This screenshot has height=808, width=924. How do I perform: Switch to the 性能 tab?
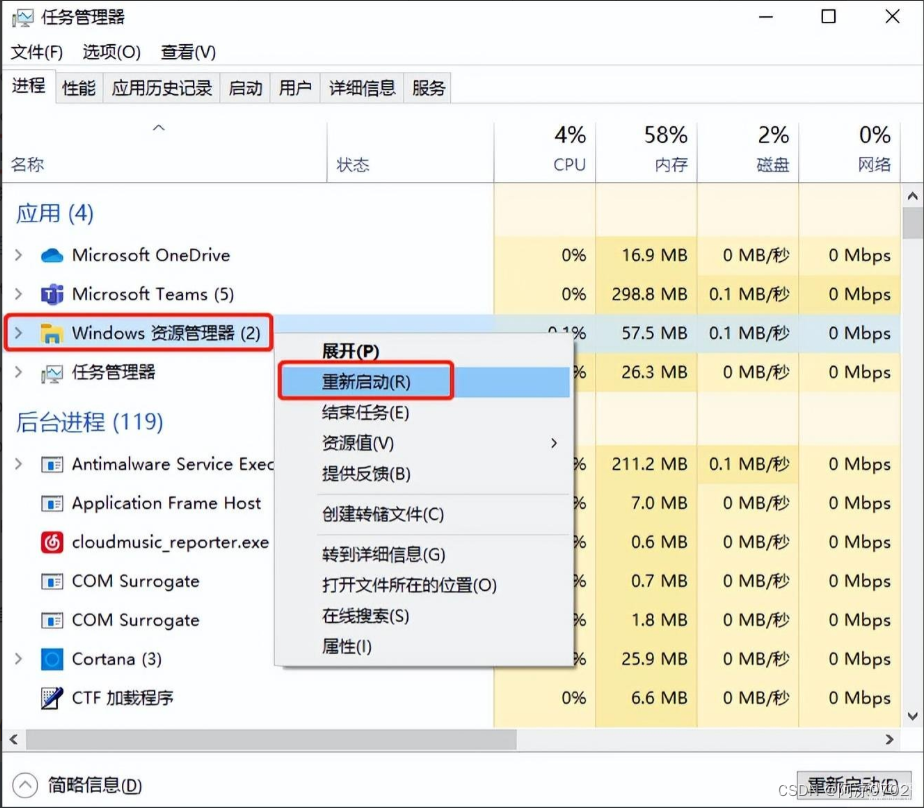[79, 88]
